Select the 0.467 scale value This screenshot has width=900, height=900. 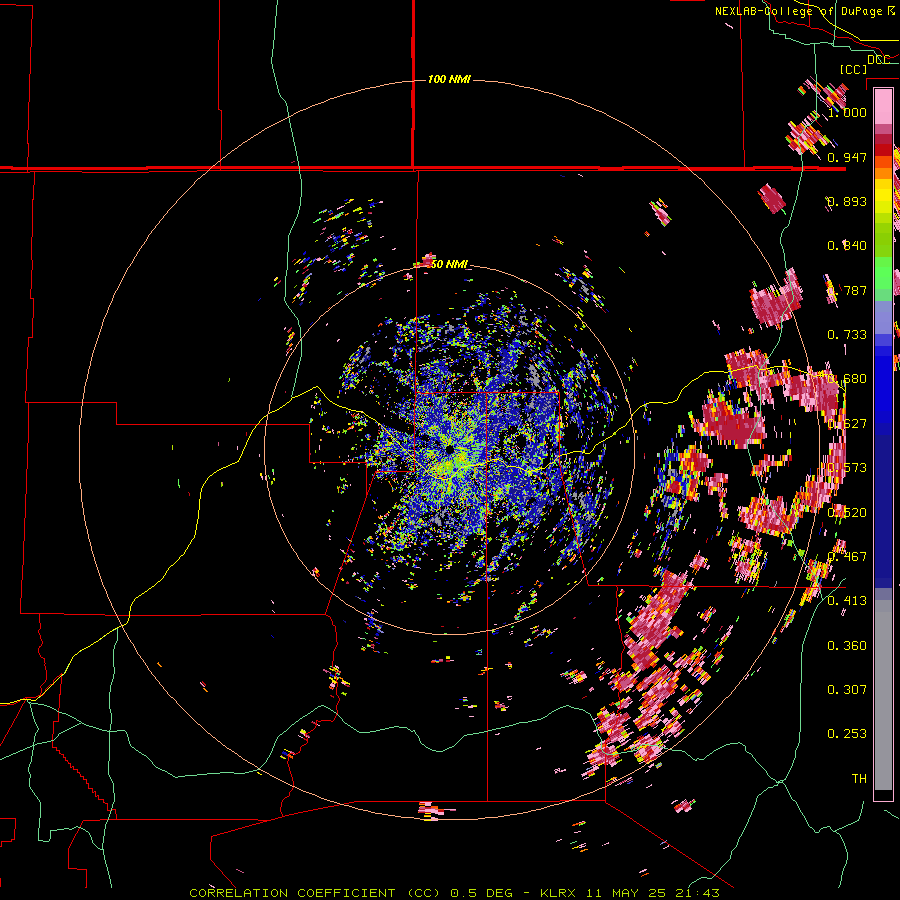(x=847, y=557)
